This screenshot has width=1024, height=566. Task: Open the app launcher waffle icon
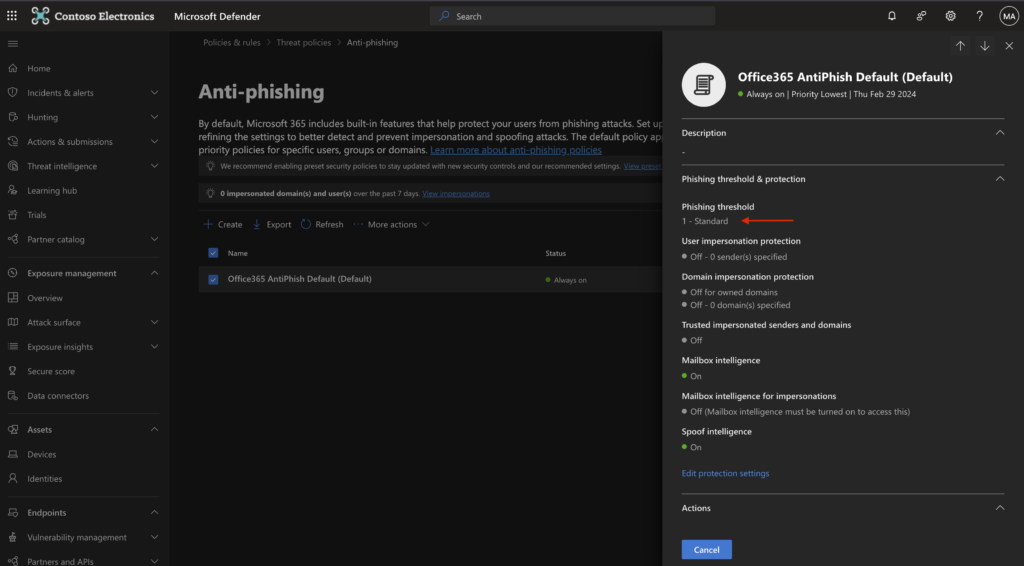12,16
